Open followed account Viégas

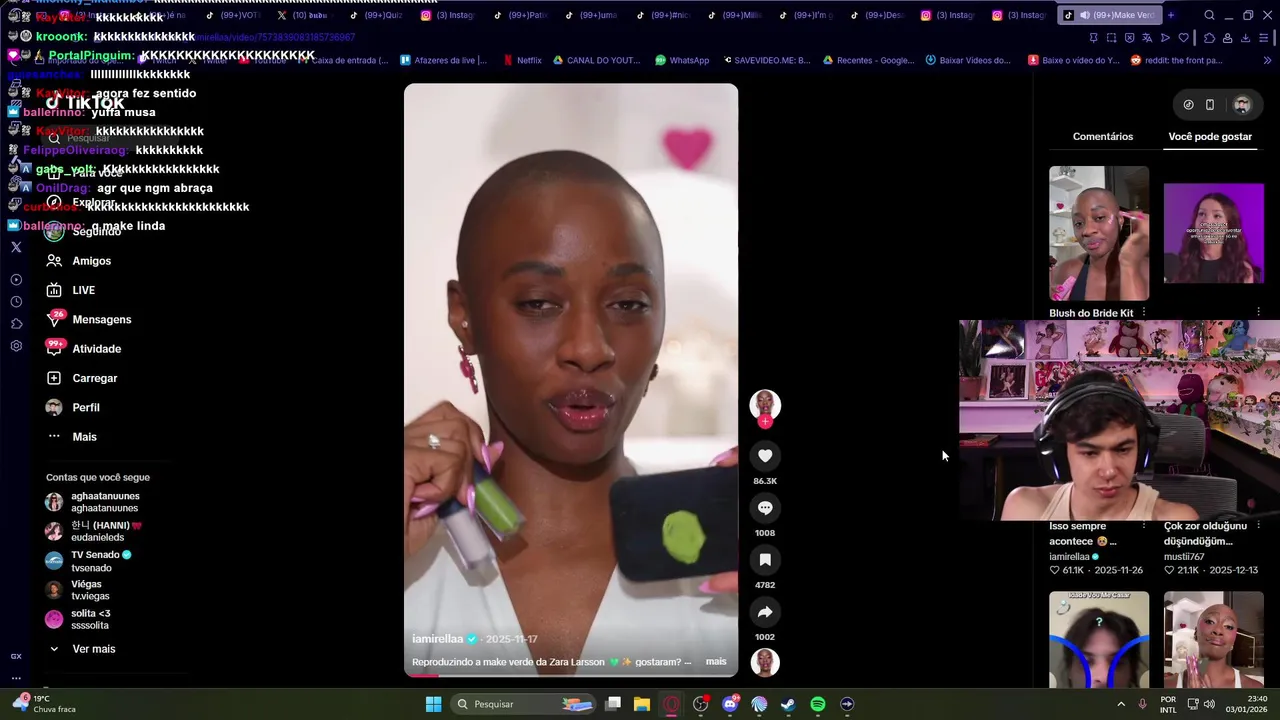[77, 590]
